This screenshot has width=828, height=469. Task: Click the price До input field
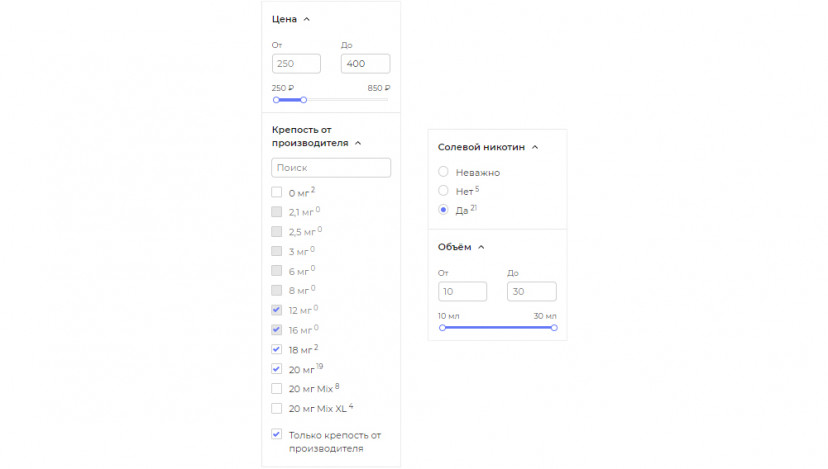click(x=365, y=63)
